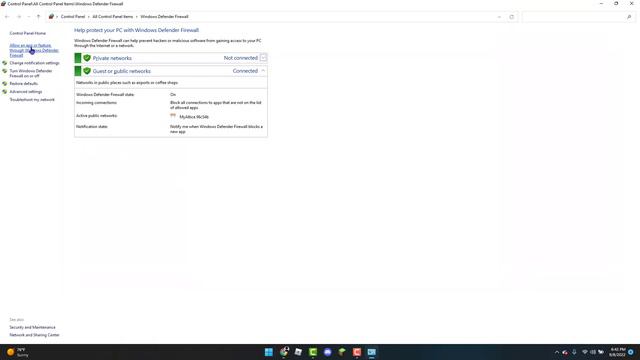Expand the Private networks section

[x=263, y=58]
